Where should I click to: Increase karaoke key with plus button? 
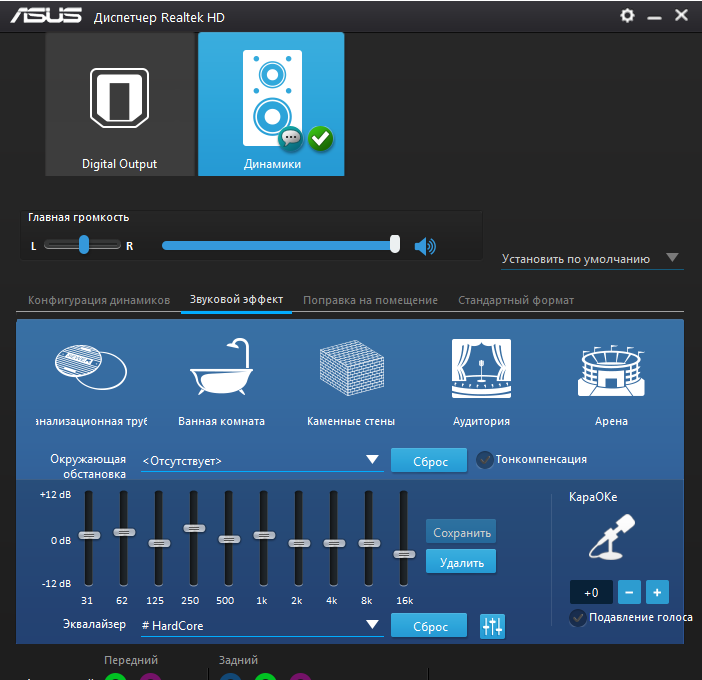tap(657, 592)
